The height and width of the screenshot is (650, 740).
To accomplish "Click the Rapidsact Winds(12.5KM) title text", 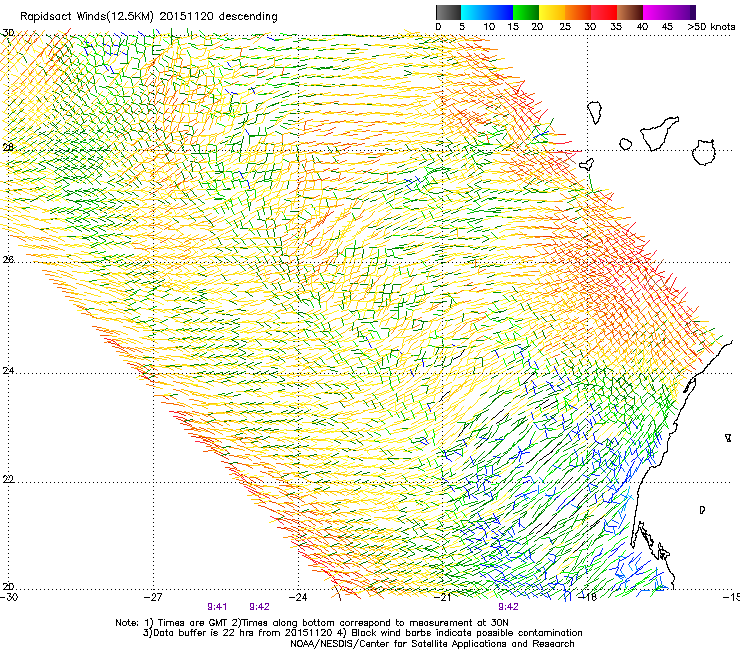I will (87, 16).
